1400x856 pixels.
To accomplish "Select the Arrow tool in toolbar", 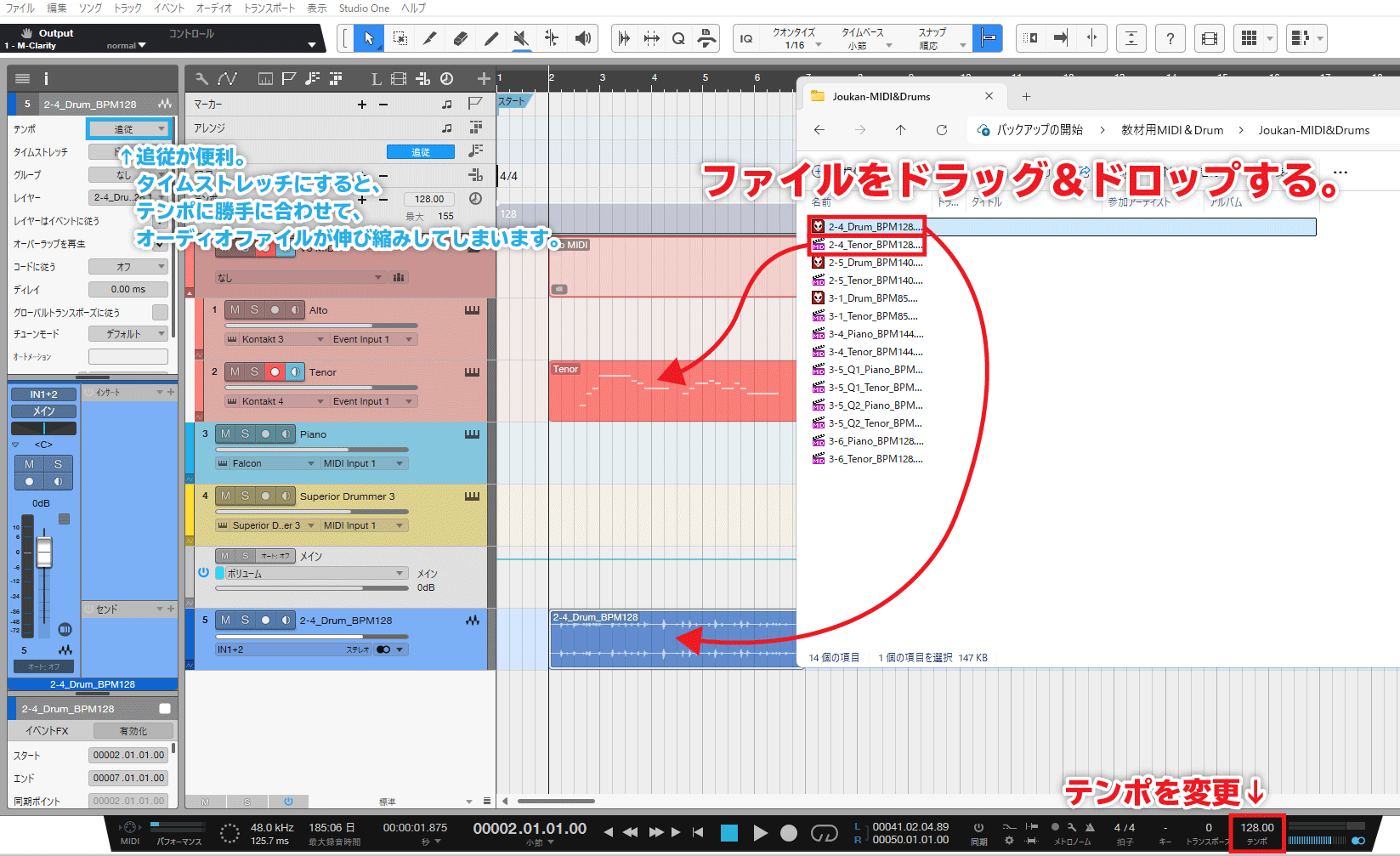I will click(x=368, y=38).
